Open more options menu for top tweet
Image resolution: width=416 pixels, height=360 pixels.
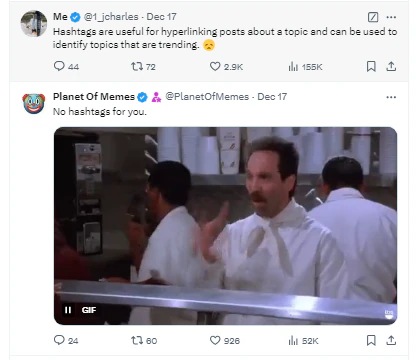coord(391,17)
